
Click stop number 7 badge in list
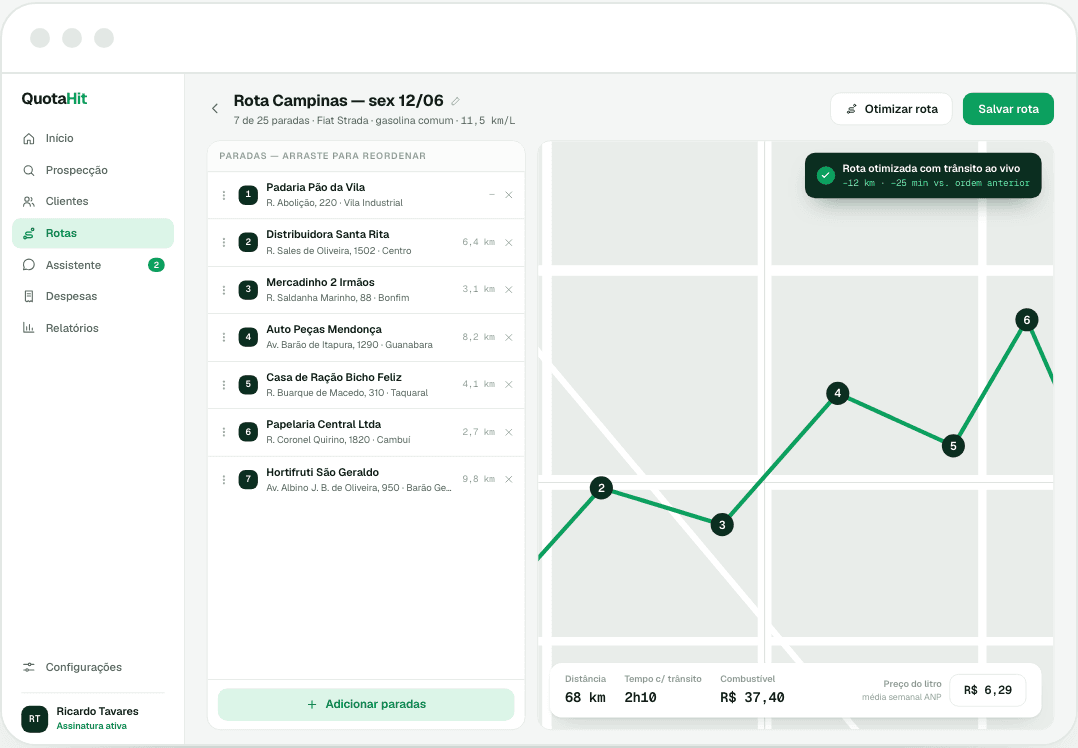[x=248, y=479]
